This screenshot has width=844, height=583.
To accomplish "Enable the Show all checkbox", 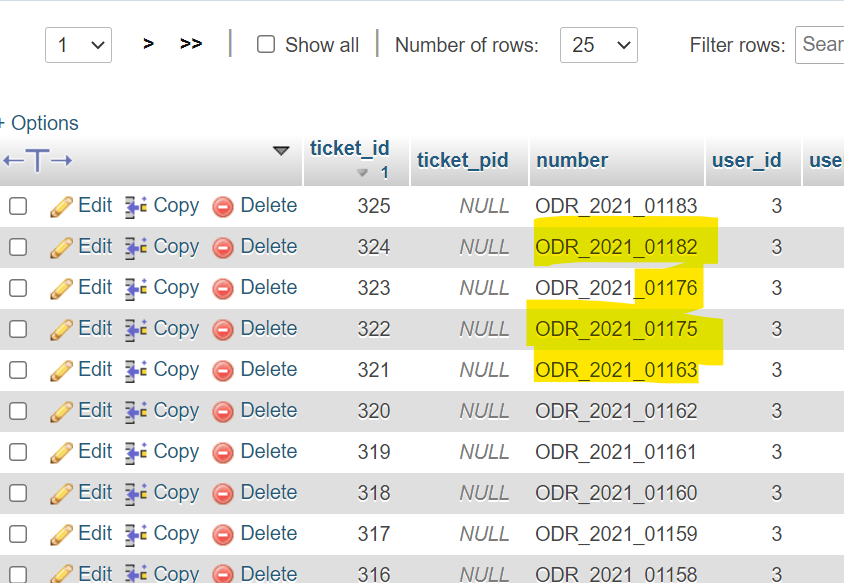I will (x=266, y=45).
